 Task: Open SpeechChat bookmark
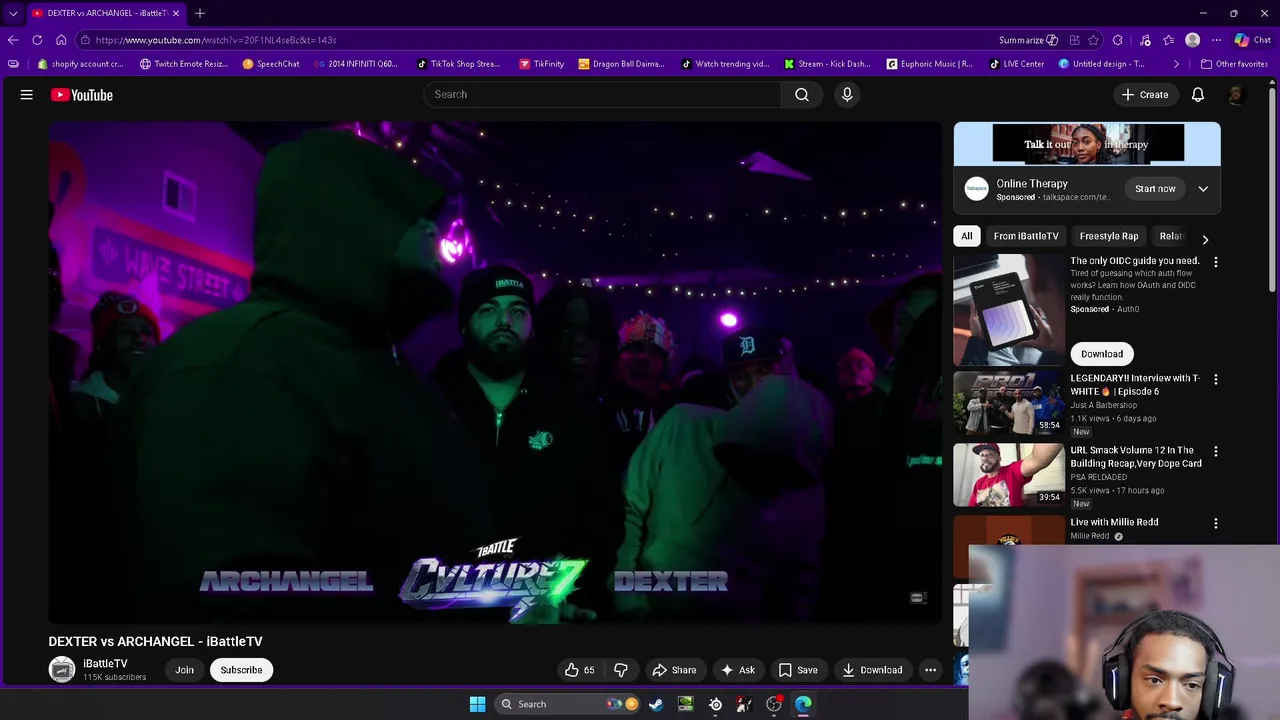(x=271, y=64)
